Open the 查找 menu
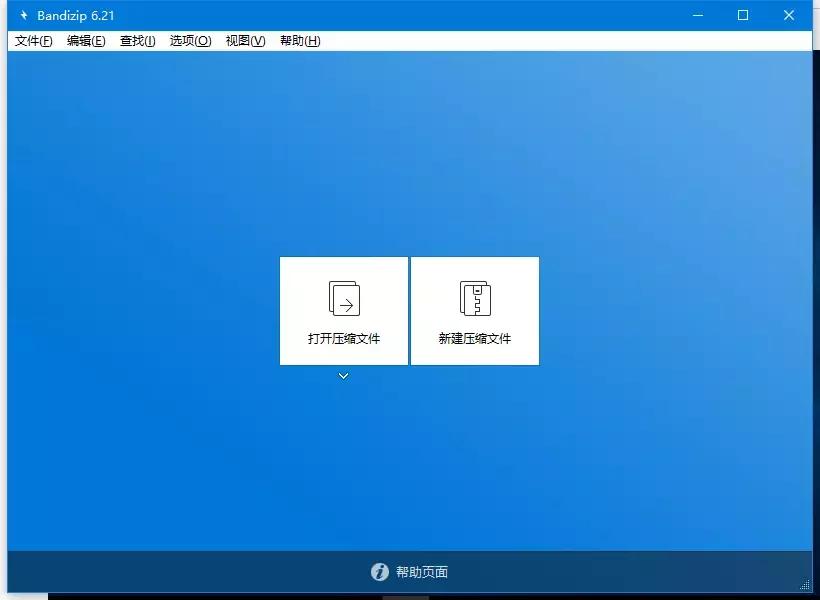This screenshot has height=600, width=820. (137, 41)
